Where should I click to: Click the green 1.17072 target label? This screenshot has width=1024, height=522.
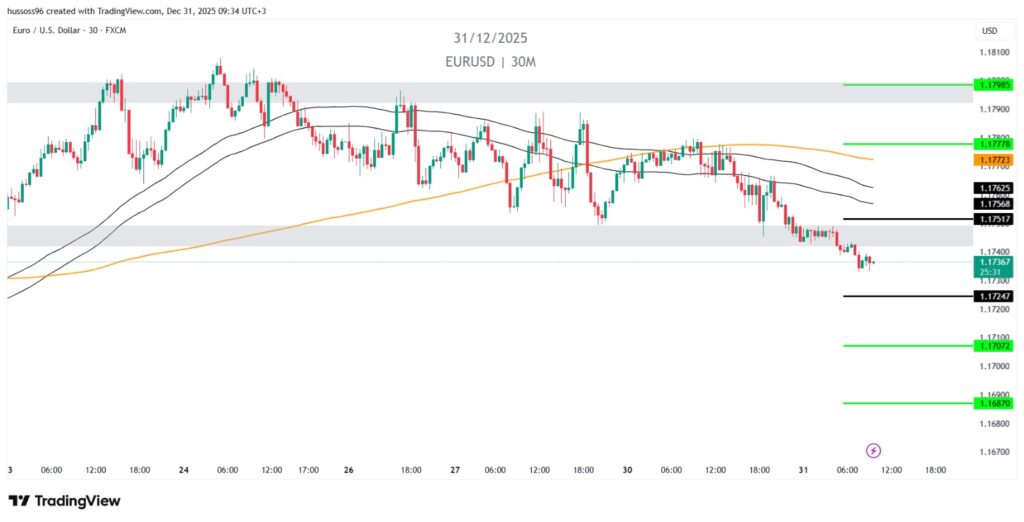(x=996, y=346)
